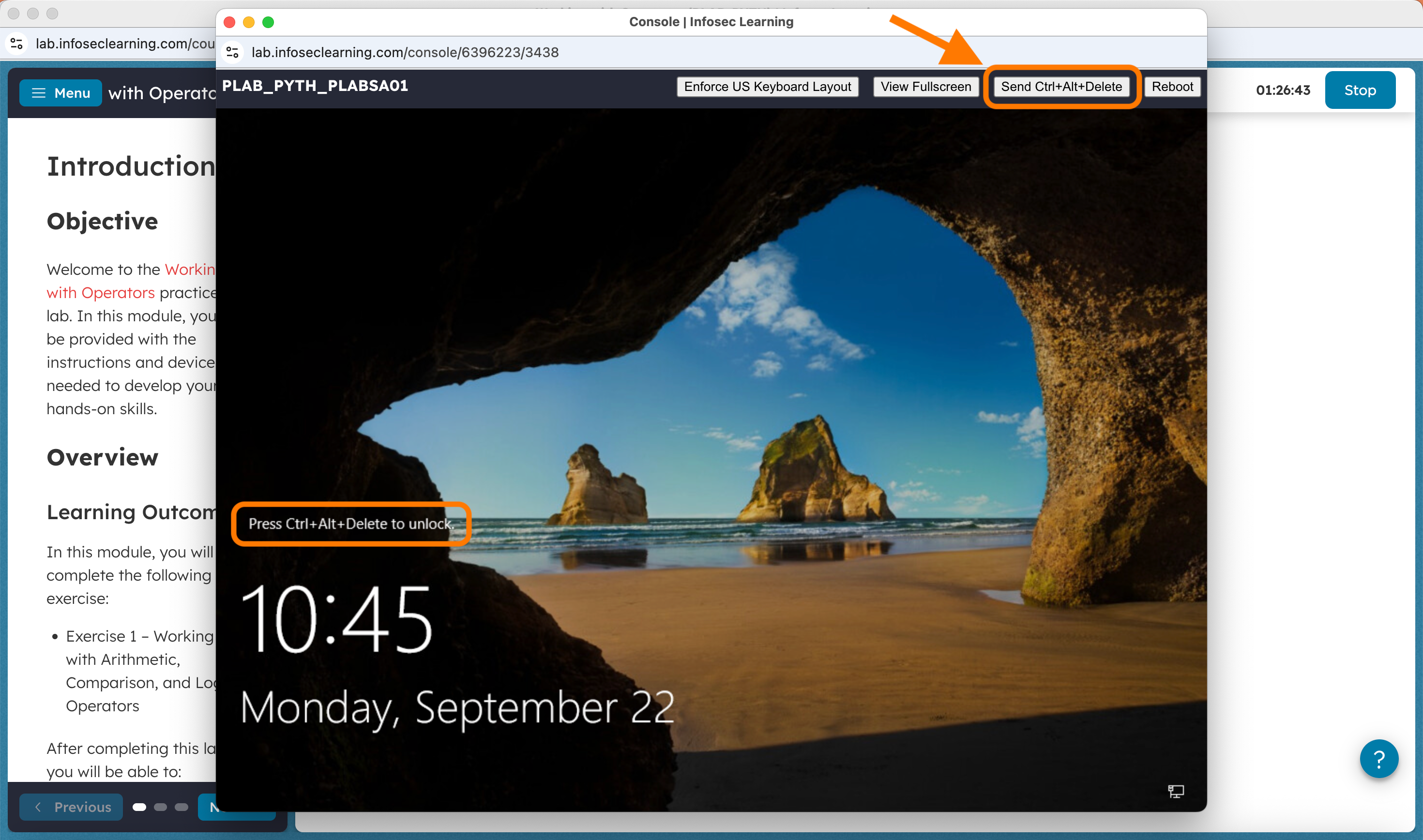Click the "Press Ctrl+Alt+Delete to unlock" message
The image size is (1423, 840).
tap(351, 524)
